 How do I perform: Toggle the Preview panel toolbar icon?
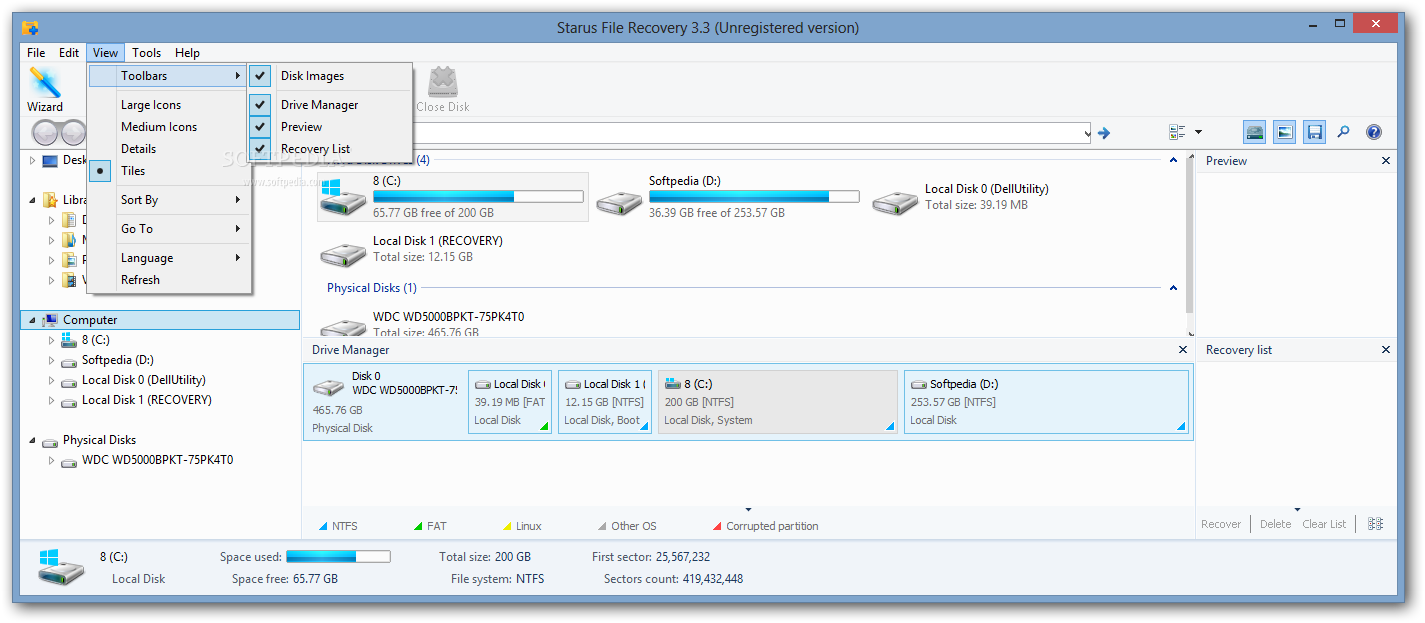pyautogui.click(x=1285, y=132)
